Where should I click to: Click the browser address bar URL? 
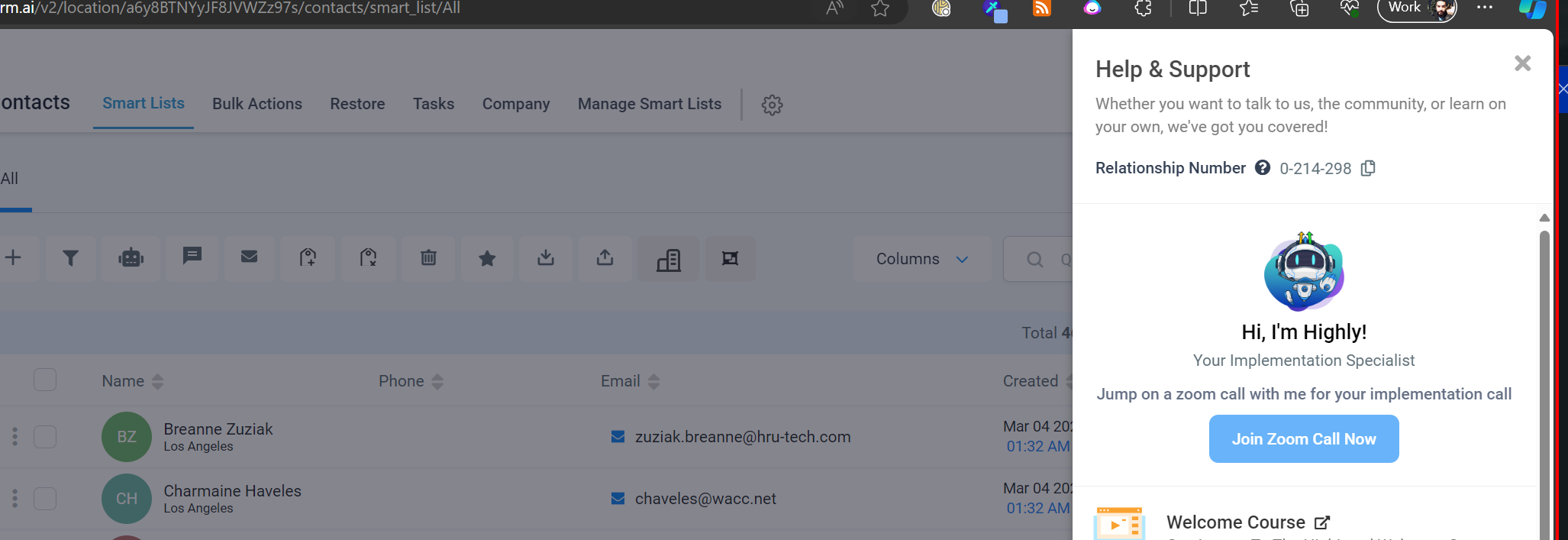coord(231,8)
